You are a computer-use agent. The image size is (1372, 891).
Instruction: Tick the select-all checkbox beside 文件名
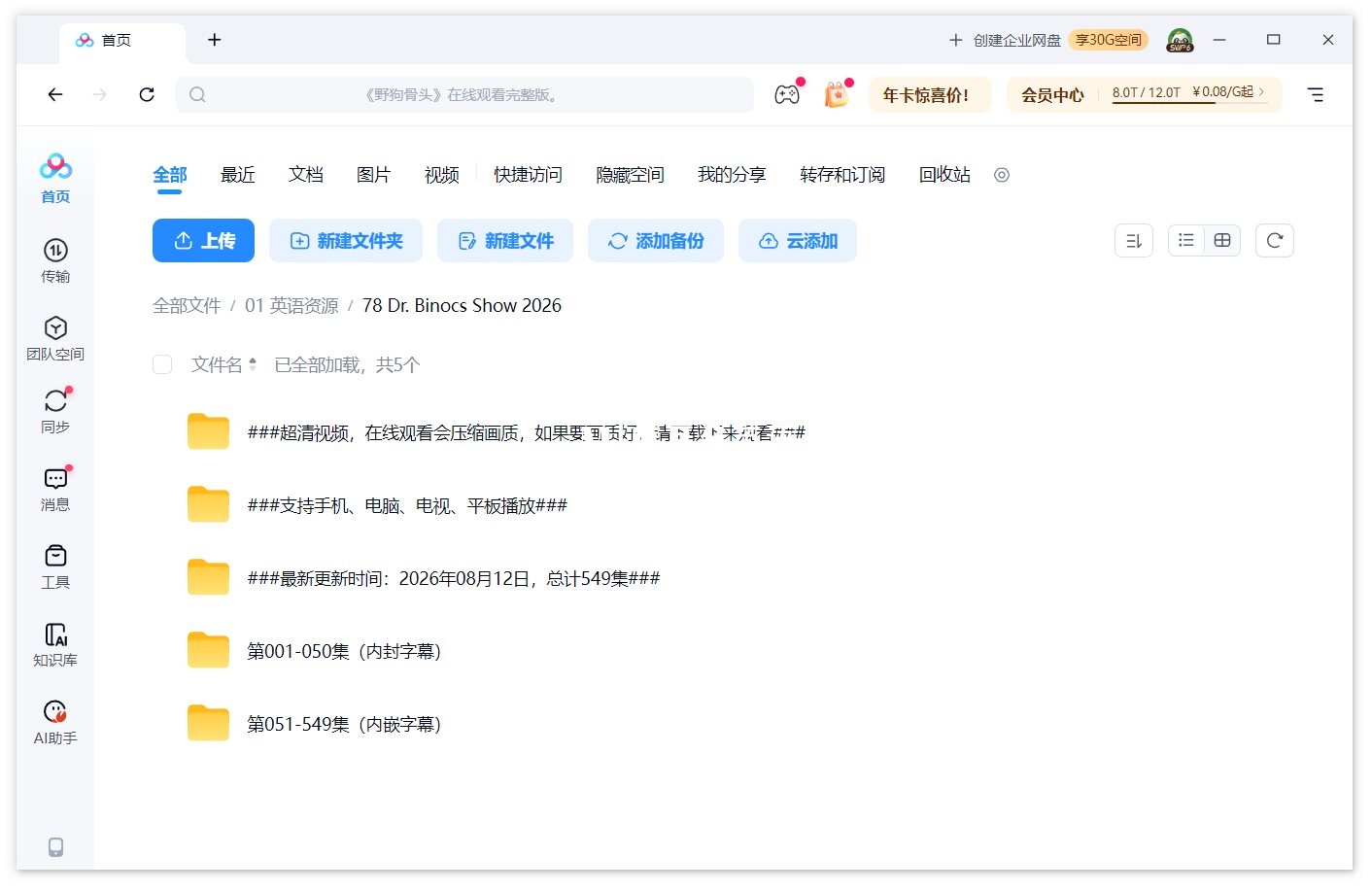[162, 364]
